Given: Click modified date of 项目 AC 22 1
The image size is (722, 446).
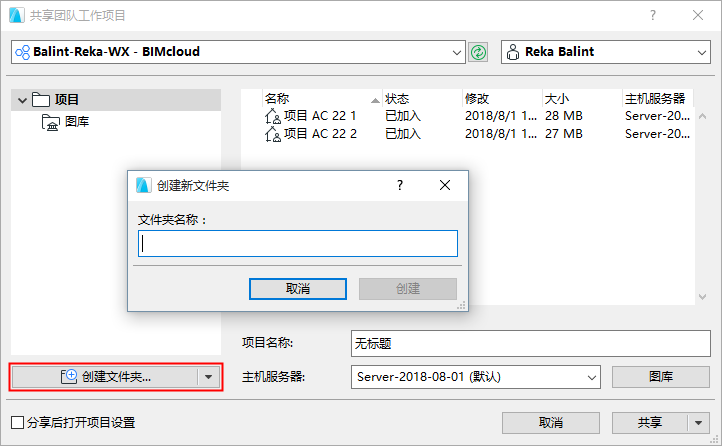Looking at the screenshot, I should 501,116.
